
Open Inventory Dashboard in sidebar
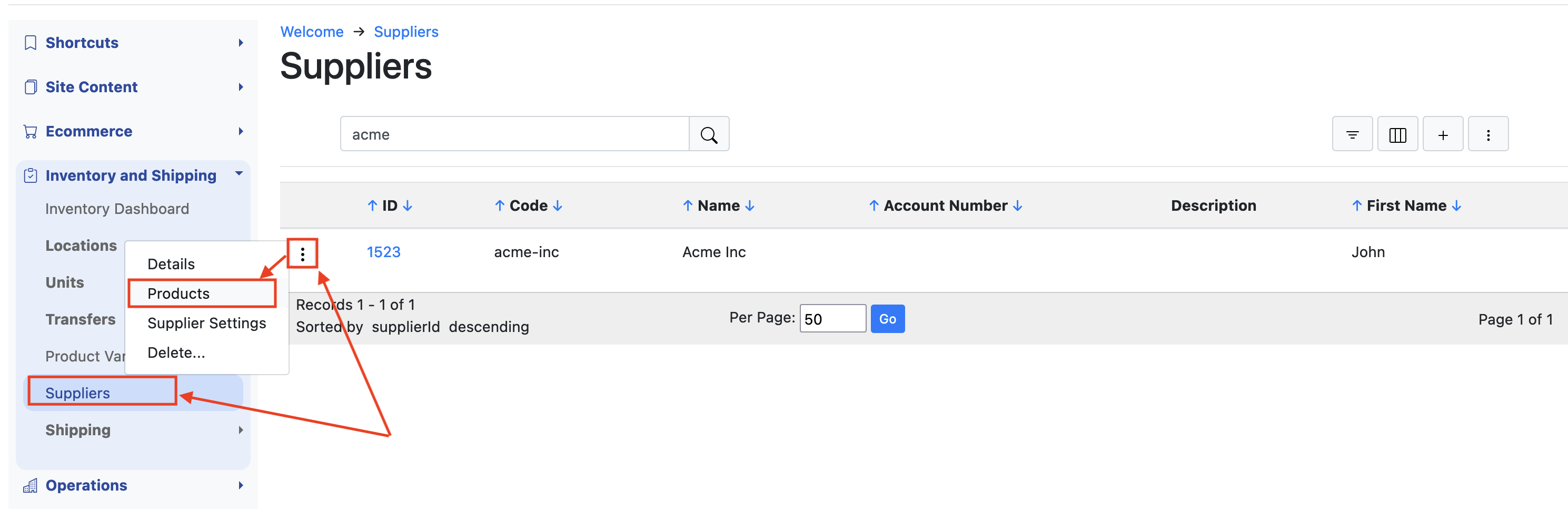[x=117, y=209]
